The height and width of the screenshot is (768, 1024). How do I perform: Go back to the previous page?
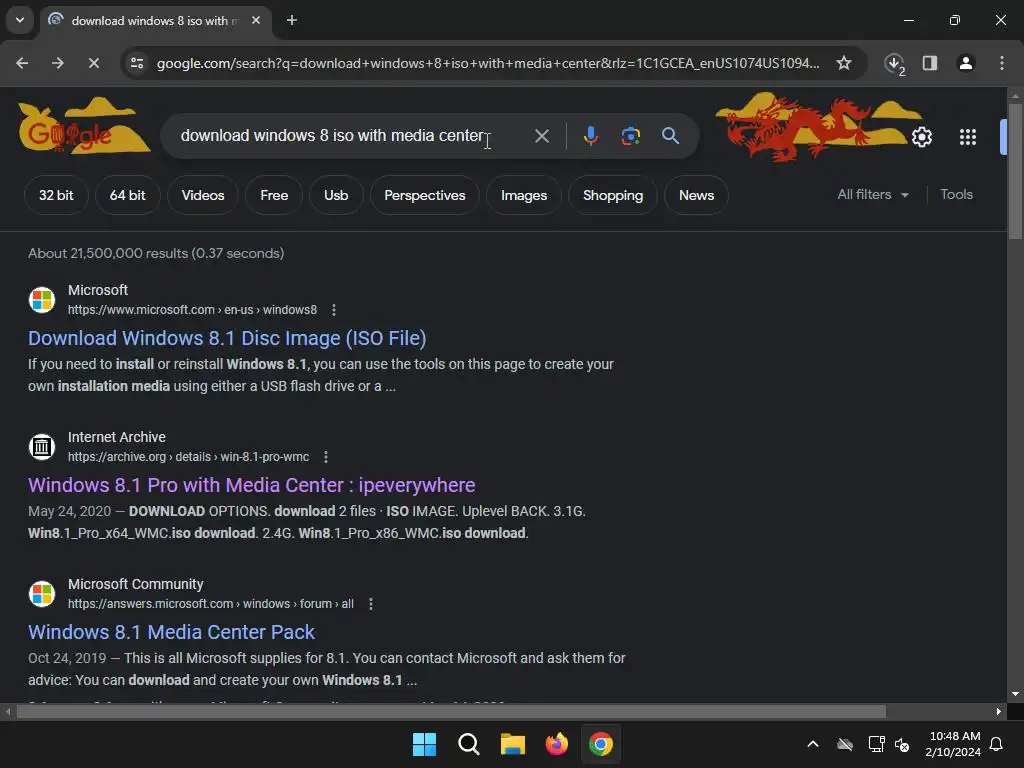tap(22, 63)
